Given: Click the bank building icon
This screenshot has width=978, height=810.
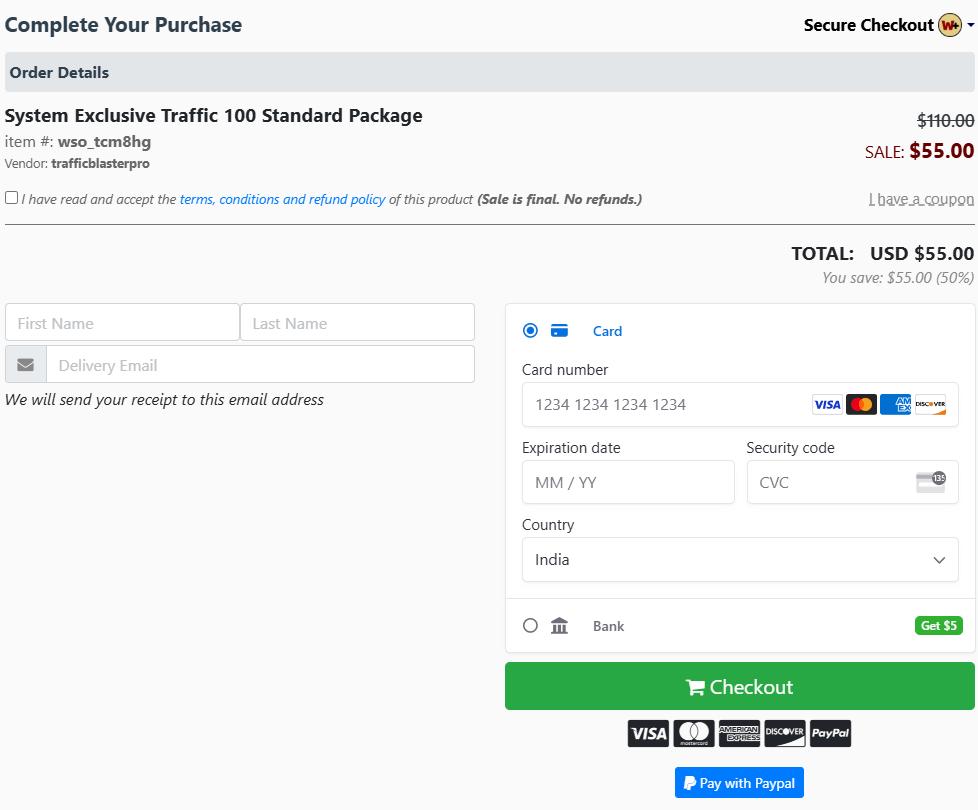Looking at the screenshot, I should tap(560, 626).
